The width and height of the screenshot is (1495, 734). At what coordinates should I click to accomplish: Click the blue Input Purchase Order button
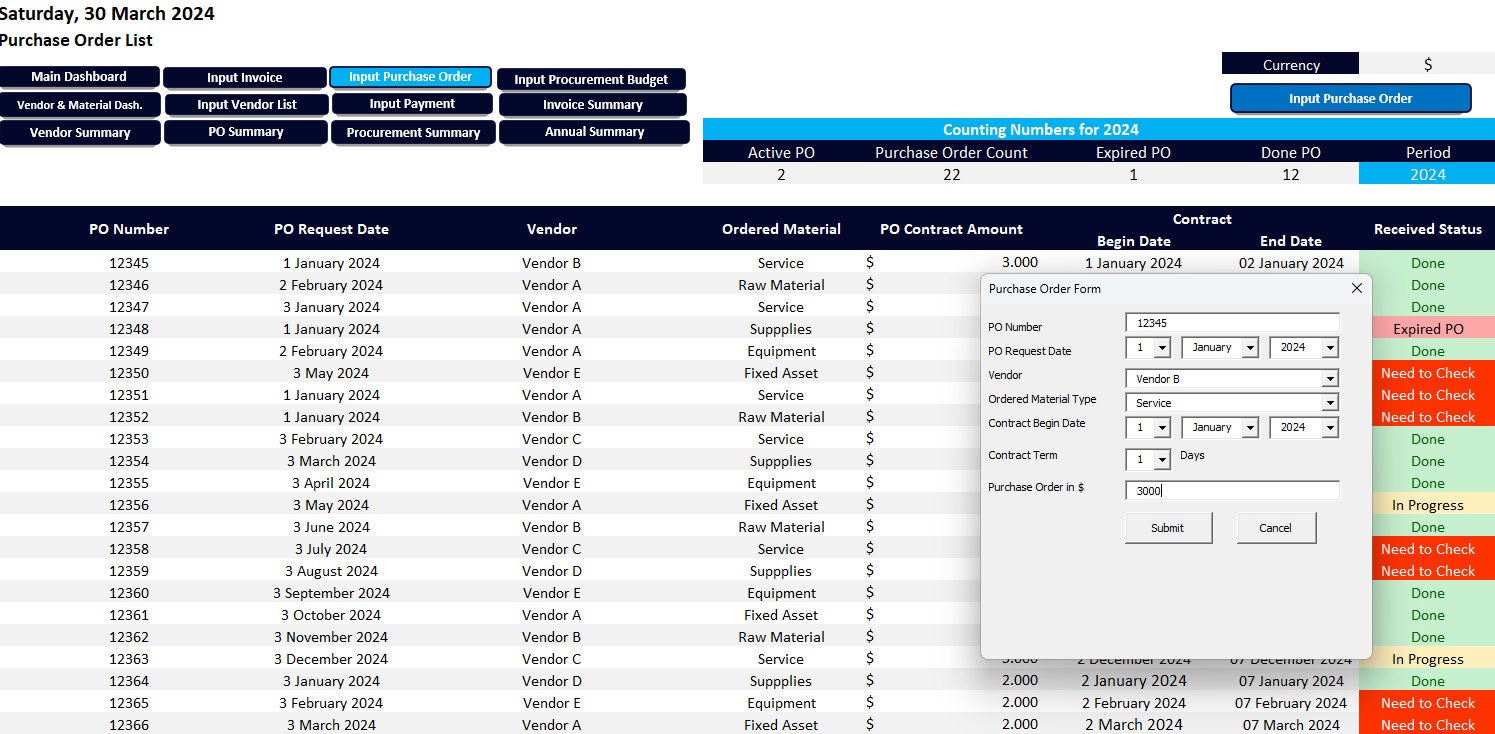point(1350,99)
